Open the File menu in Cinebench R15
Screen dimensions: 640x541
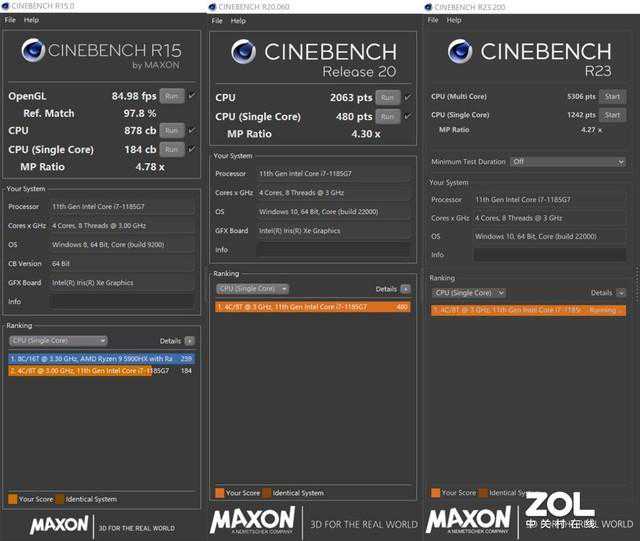(10, 20)
